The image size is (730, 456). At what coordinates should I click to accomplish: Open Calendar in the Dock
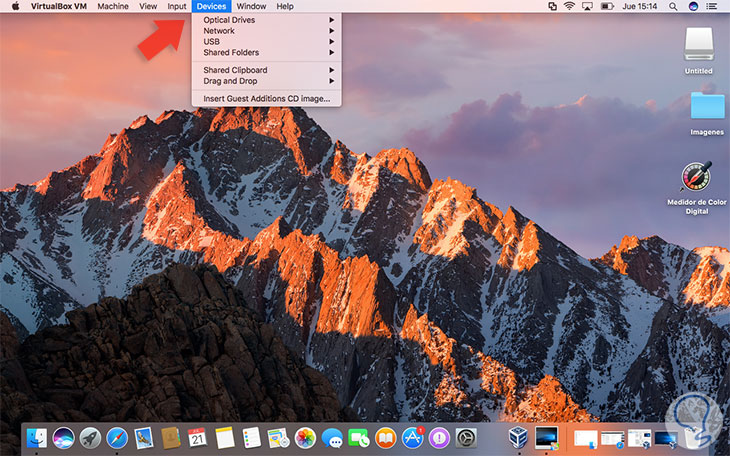pyautogui.click(x=197, y=438)
